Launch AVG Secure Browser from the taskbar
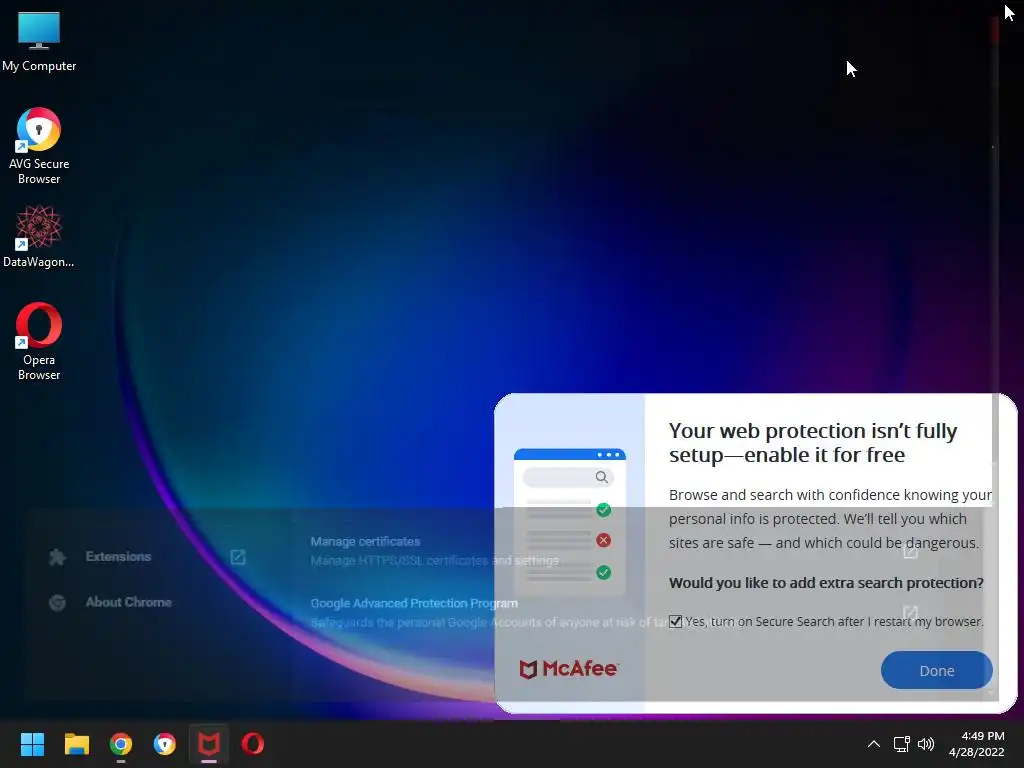 [x=165, y=744]
